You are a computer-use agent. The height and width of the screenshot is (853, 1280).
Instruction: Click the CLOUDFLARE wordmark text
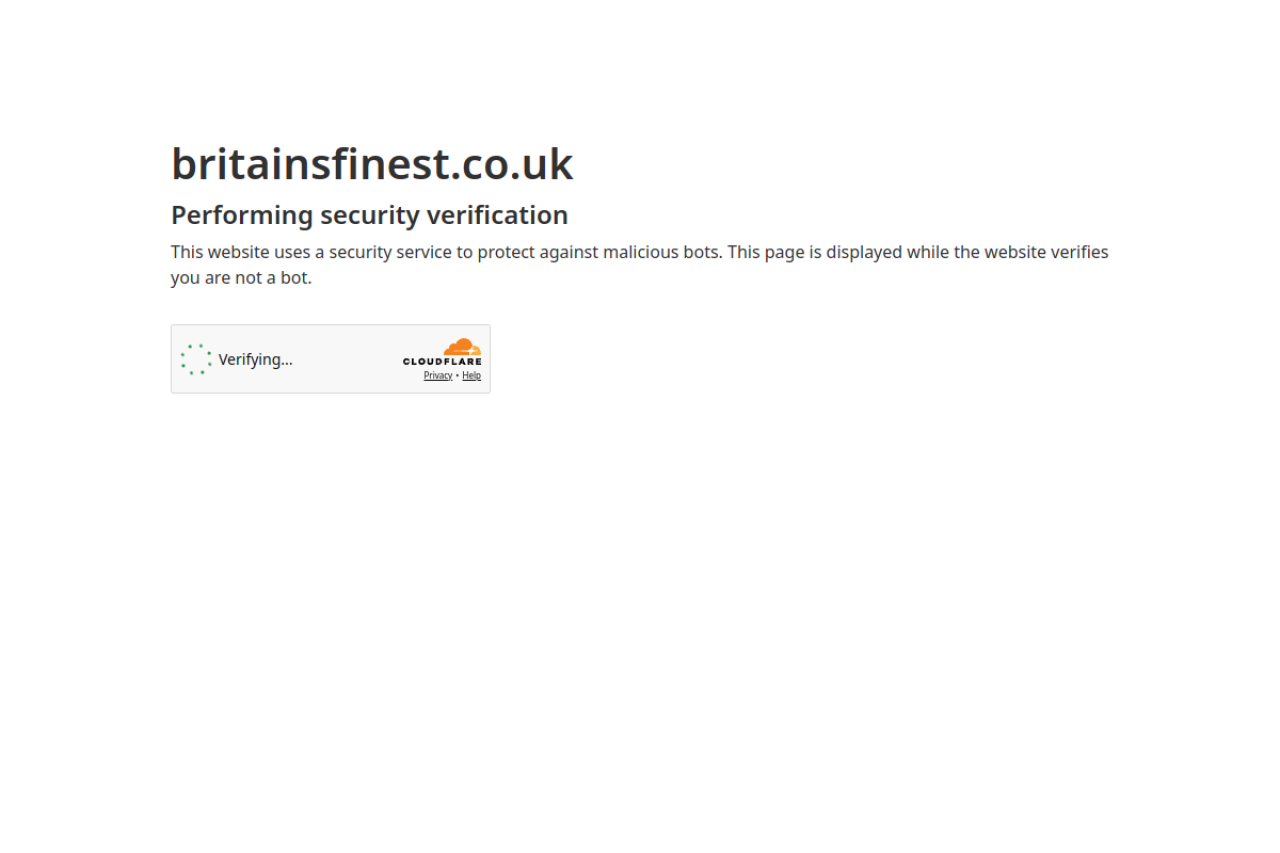tap(442, 362)
